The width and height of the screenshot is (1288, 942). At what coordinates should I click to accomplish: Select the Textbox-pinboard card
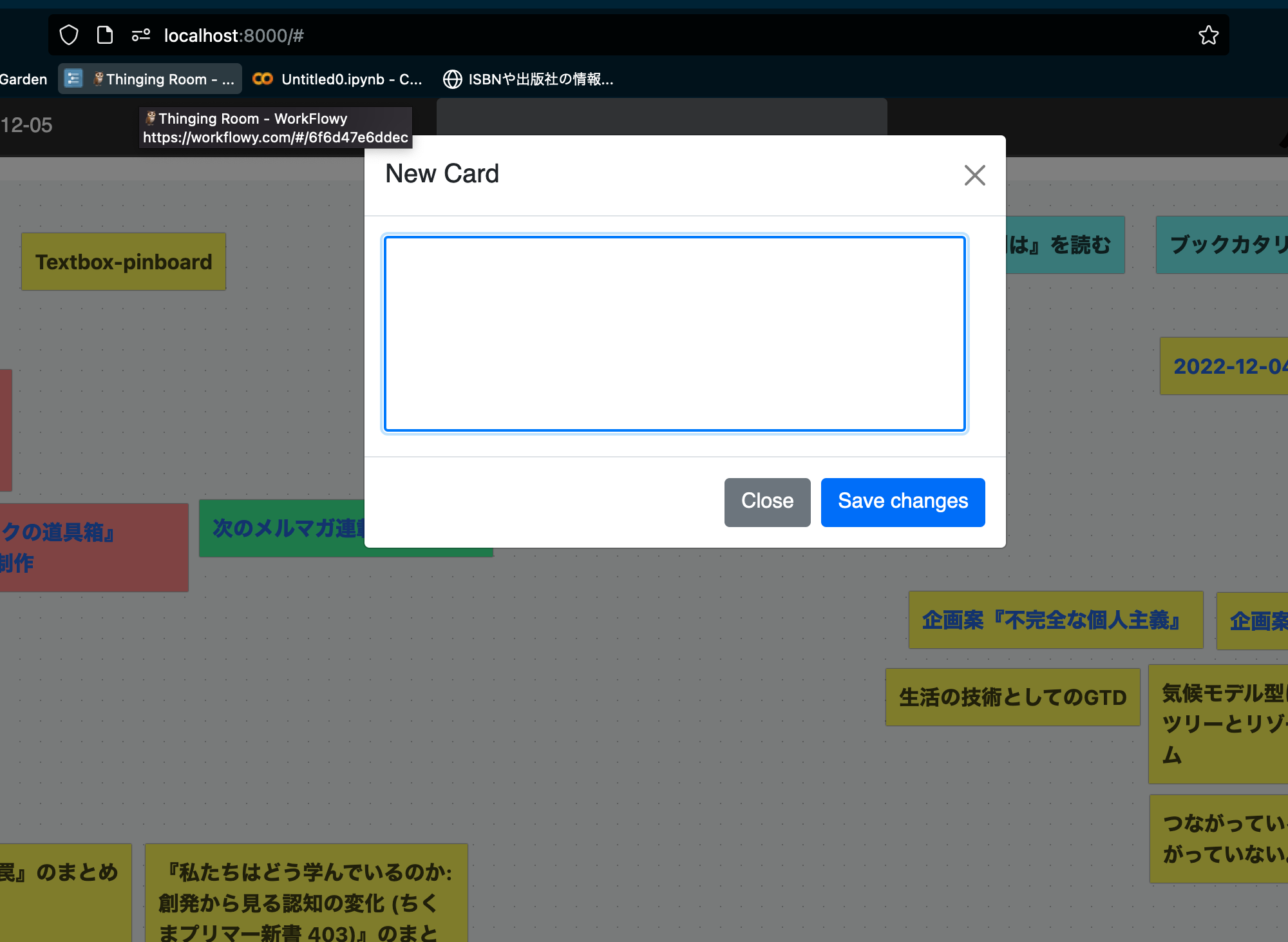click(124, 262)
